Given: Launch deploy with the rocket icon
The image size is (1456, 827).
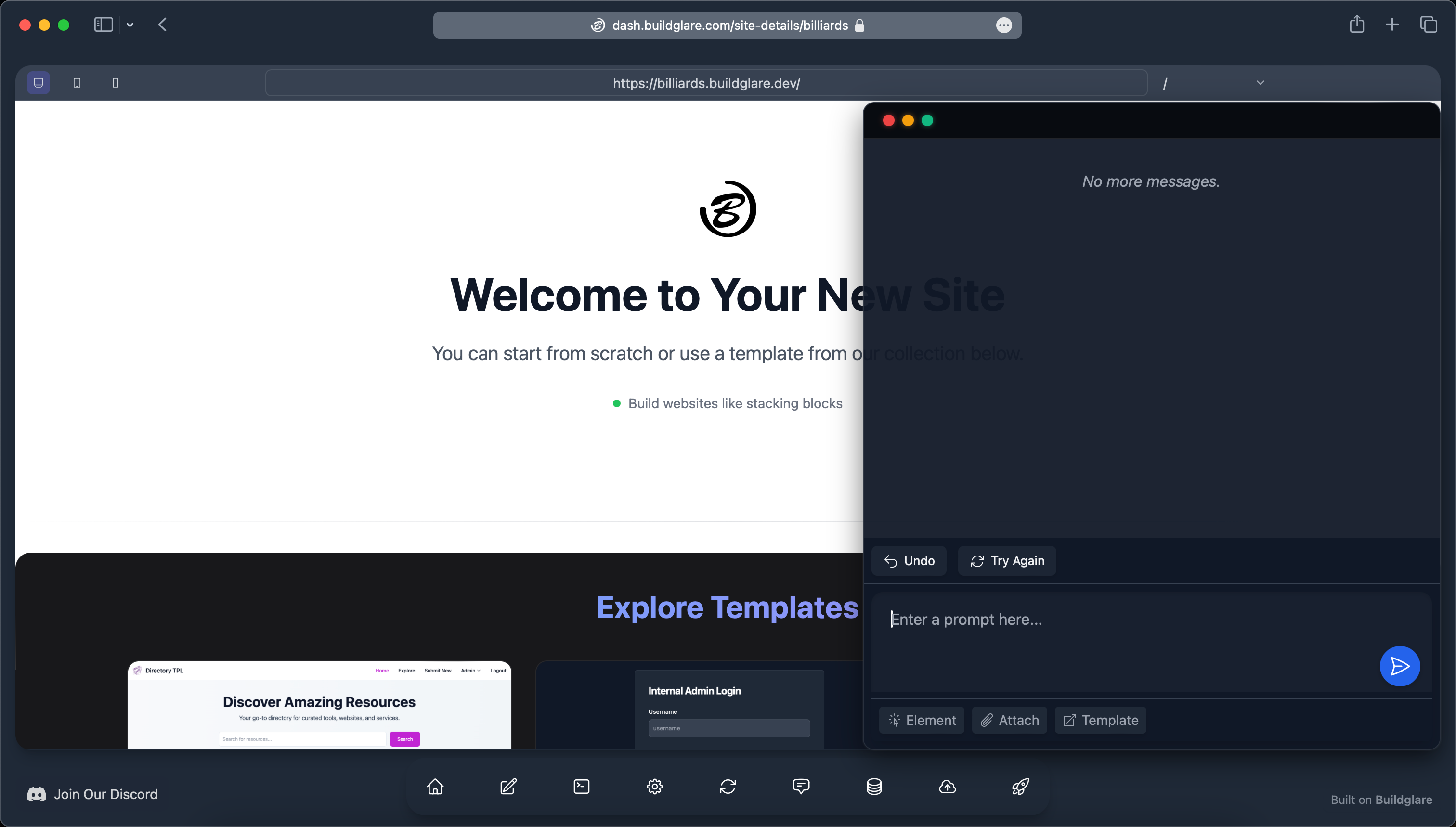Looking at the screenshot, I should 1020,787.
